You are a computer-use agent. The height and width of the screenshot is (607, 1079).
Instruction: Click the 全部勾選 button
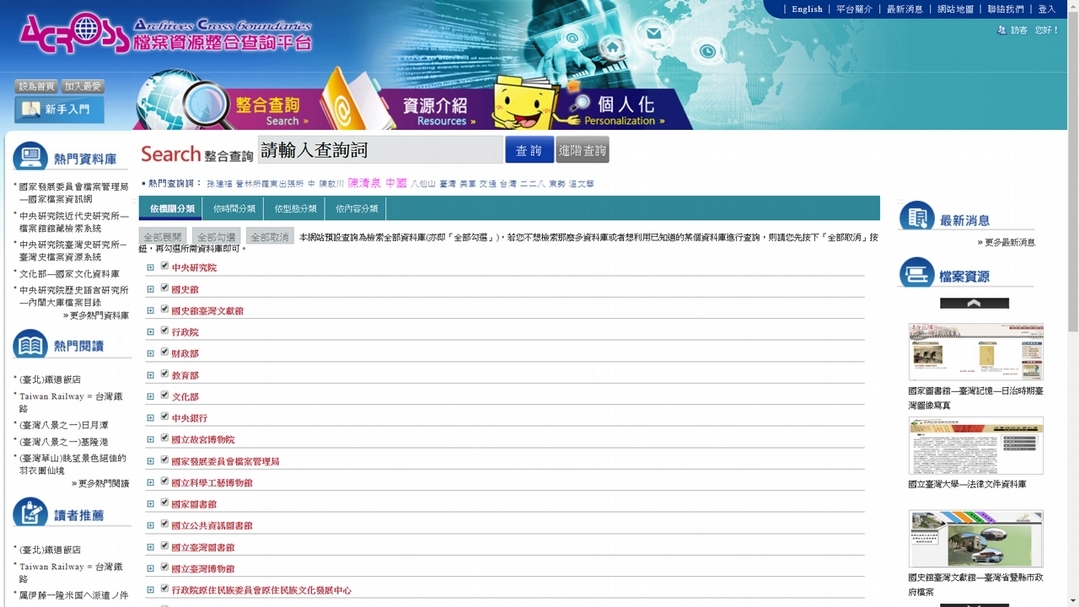click(x=216, y=236)
